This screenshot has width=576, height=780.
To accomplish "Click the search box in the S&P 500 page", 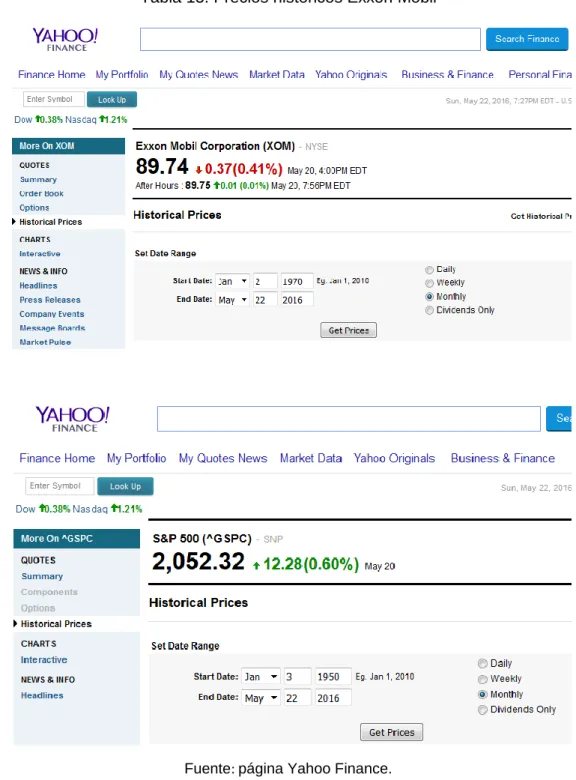I will tap(349, 419).
